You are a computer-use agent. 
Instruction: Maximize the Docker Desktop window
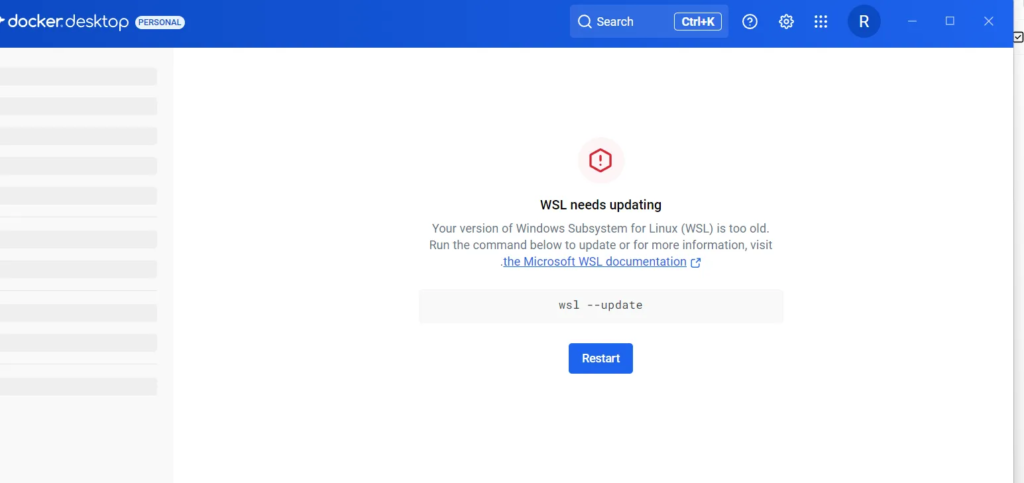click(950, 21)
